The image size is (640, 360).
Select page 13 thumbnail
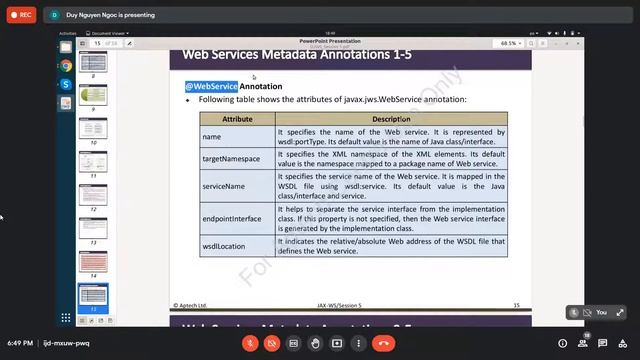93,228
